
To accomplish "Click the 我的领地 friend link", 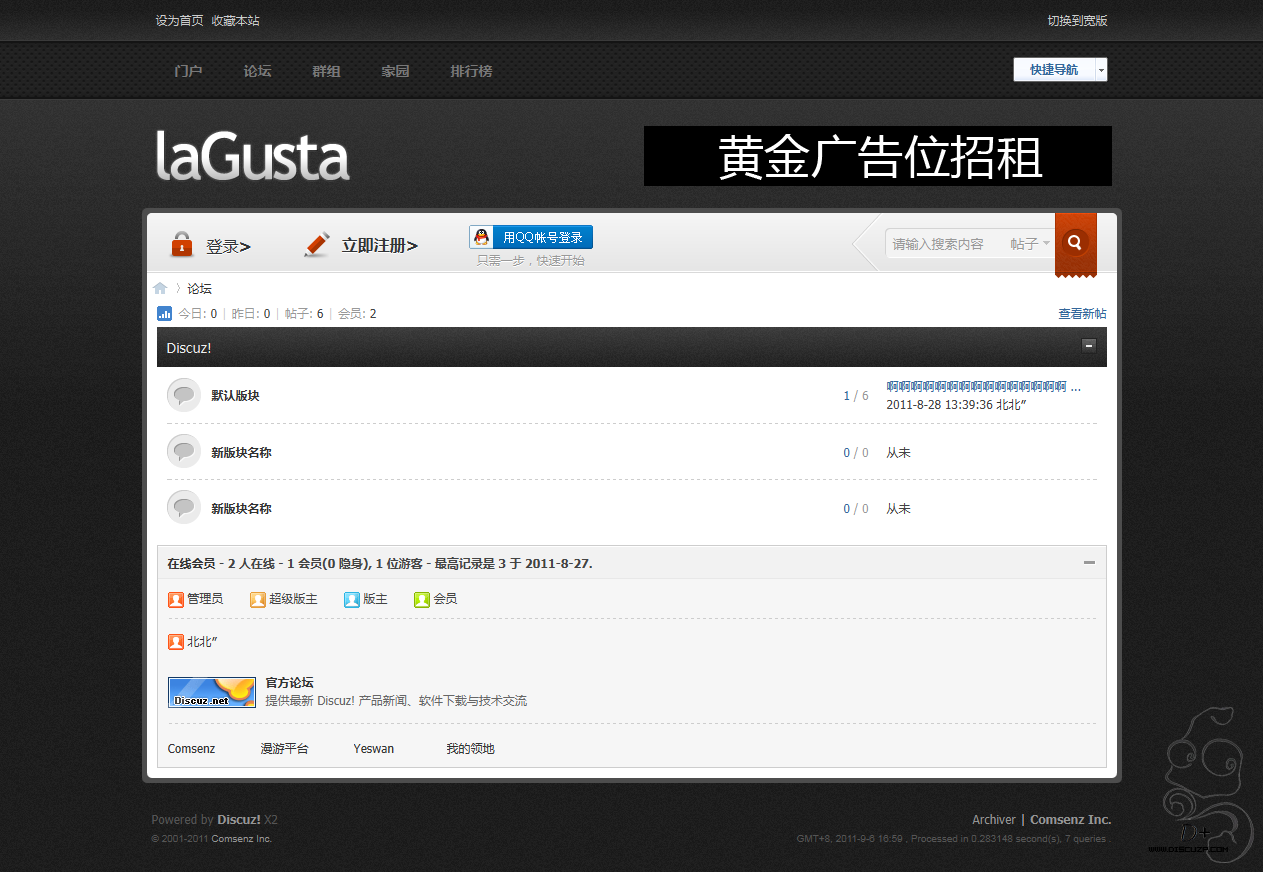I will click(x=470, y=749).
